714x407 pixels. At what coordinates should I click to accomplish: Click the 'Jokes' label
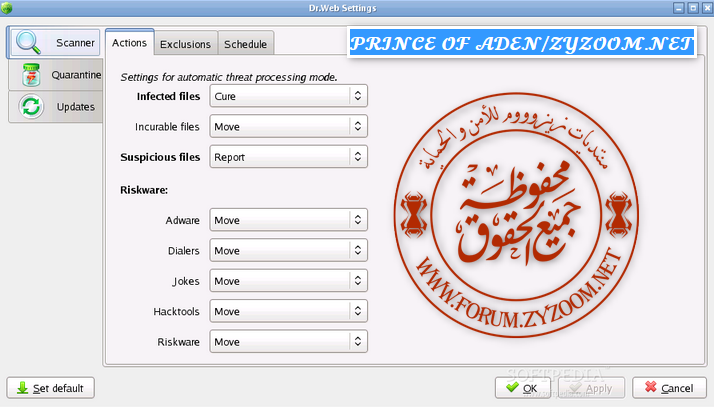point(186,281)
